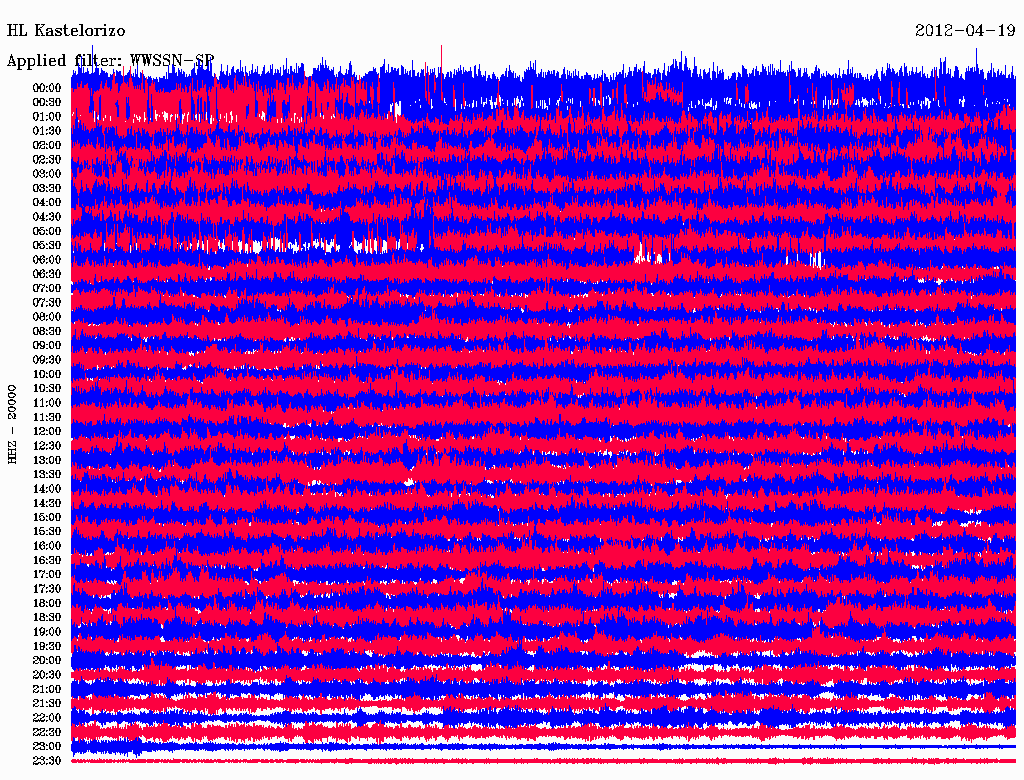Image resolution: width=1024 pixels, height=780 pixels.
Task: Select the 06:00 row label
Action: [47, 260]
